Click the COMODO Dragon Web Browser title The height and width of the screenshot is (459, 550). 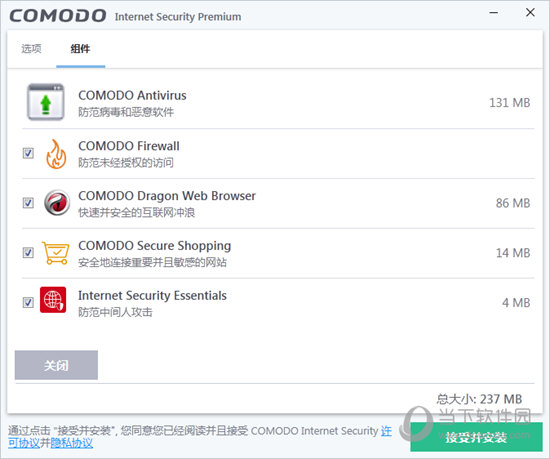[x=167, y=196]
